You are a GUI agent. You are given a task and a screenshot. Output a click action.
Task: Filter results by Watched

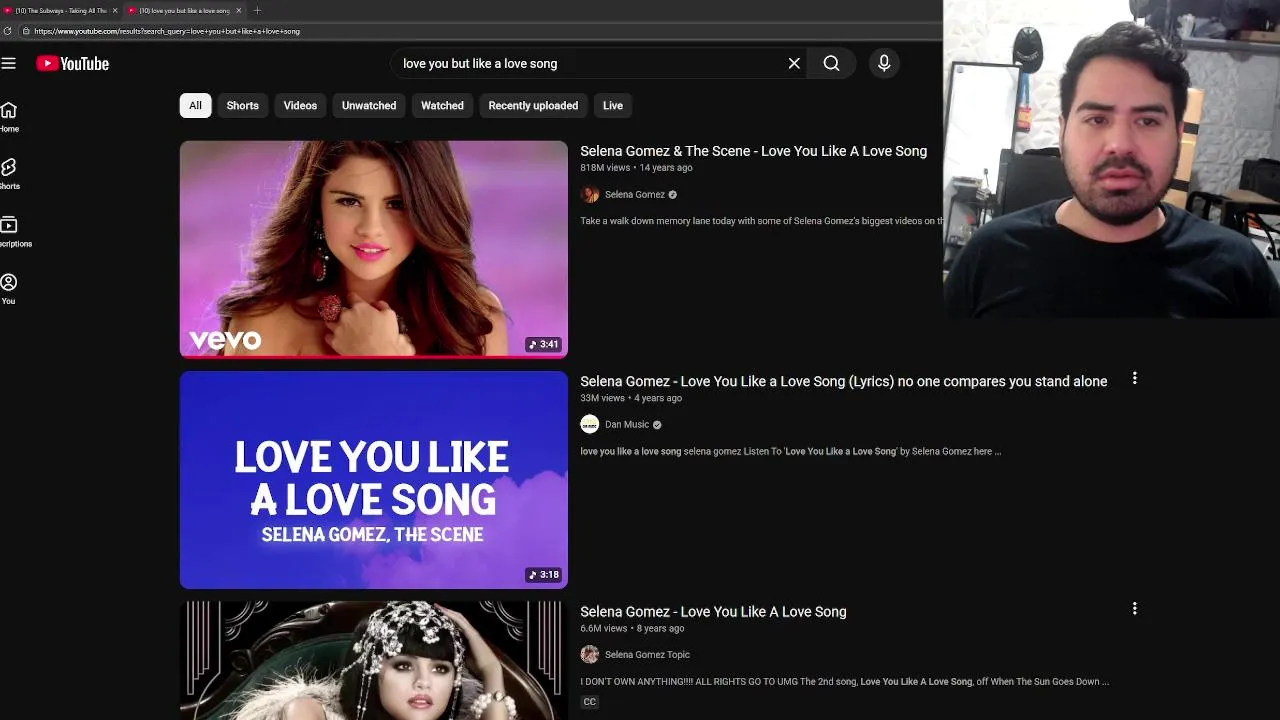[442, 105]
